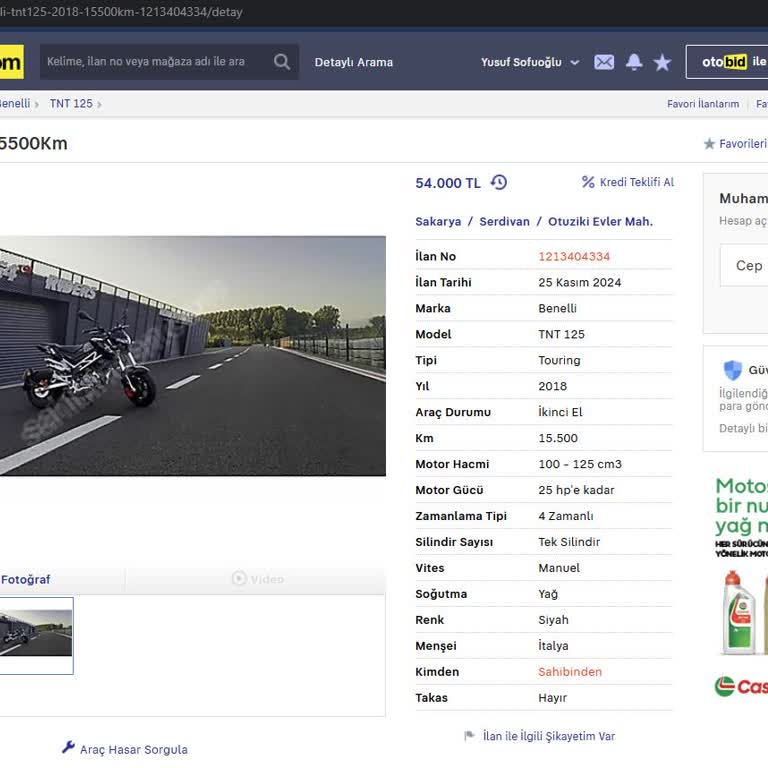Image resolution: width=768 pixels, height=768 pixels.
Task: Click the video play icon
Action: point(239,578)
